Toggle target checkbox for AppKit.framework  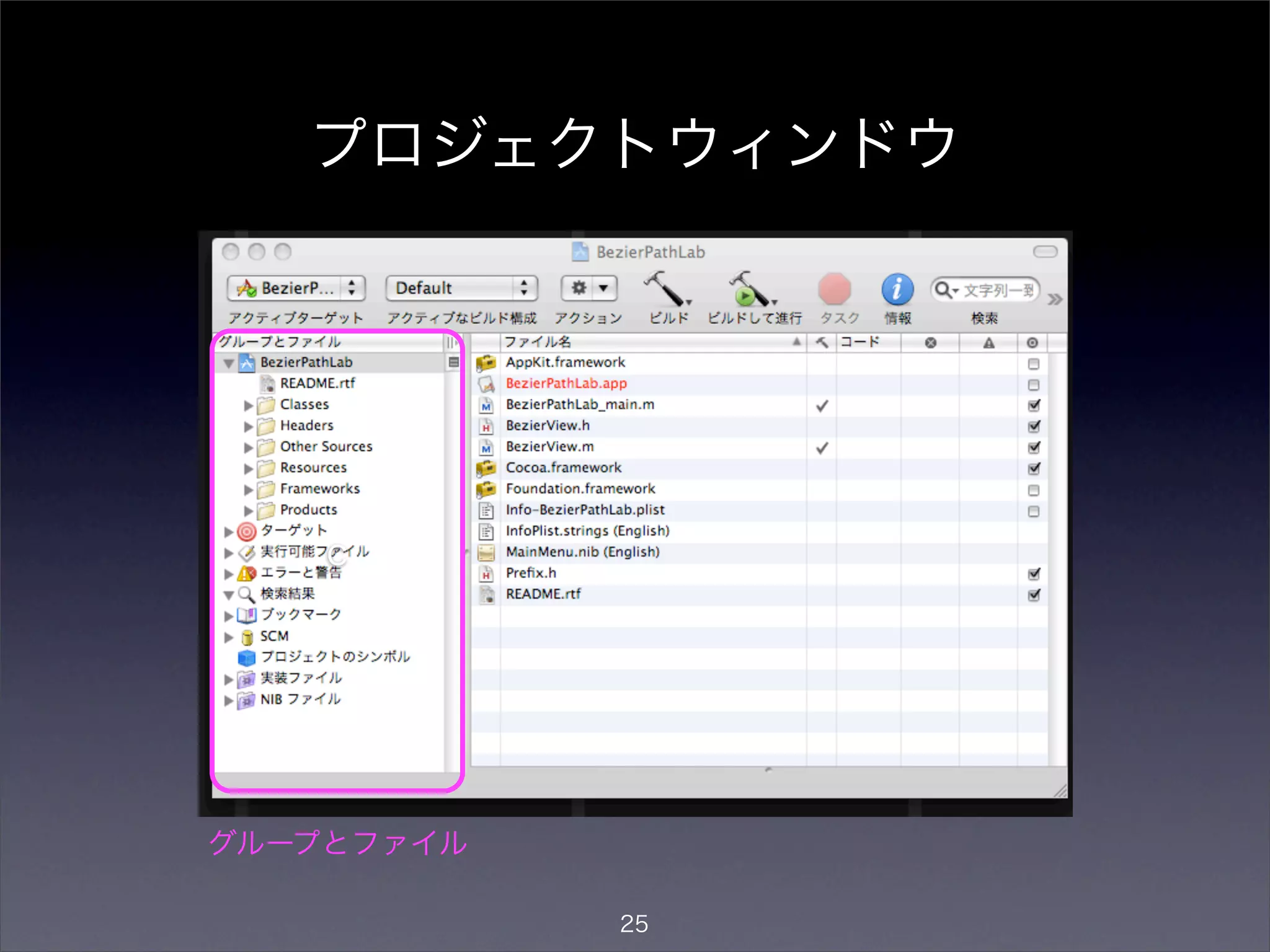[x=1033, y=364]
